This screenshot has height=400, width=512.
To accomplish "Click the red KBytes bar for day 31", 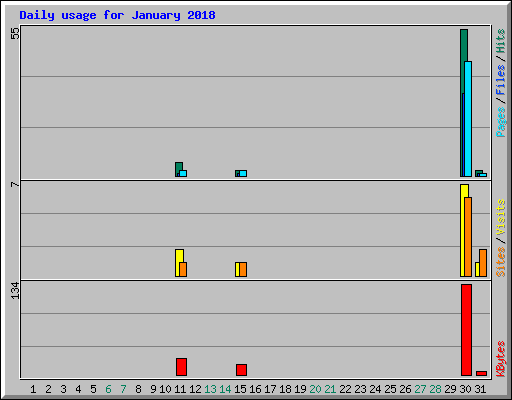I will tap(481, 373).
